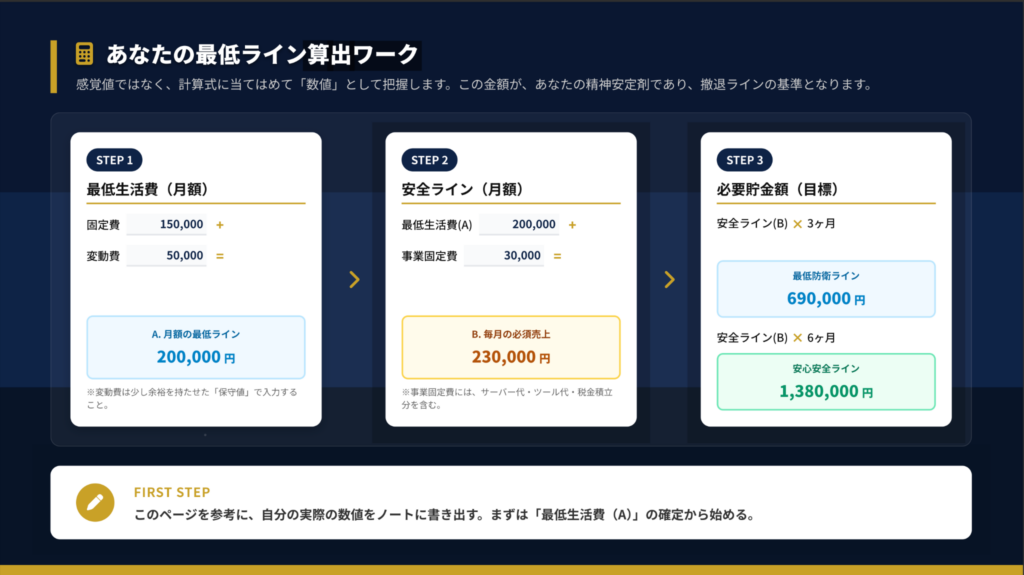The image size is (1024, 575).
Task: Select the STEP 3 badge
Action: tap(745, 160)
